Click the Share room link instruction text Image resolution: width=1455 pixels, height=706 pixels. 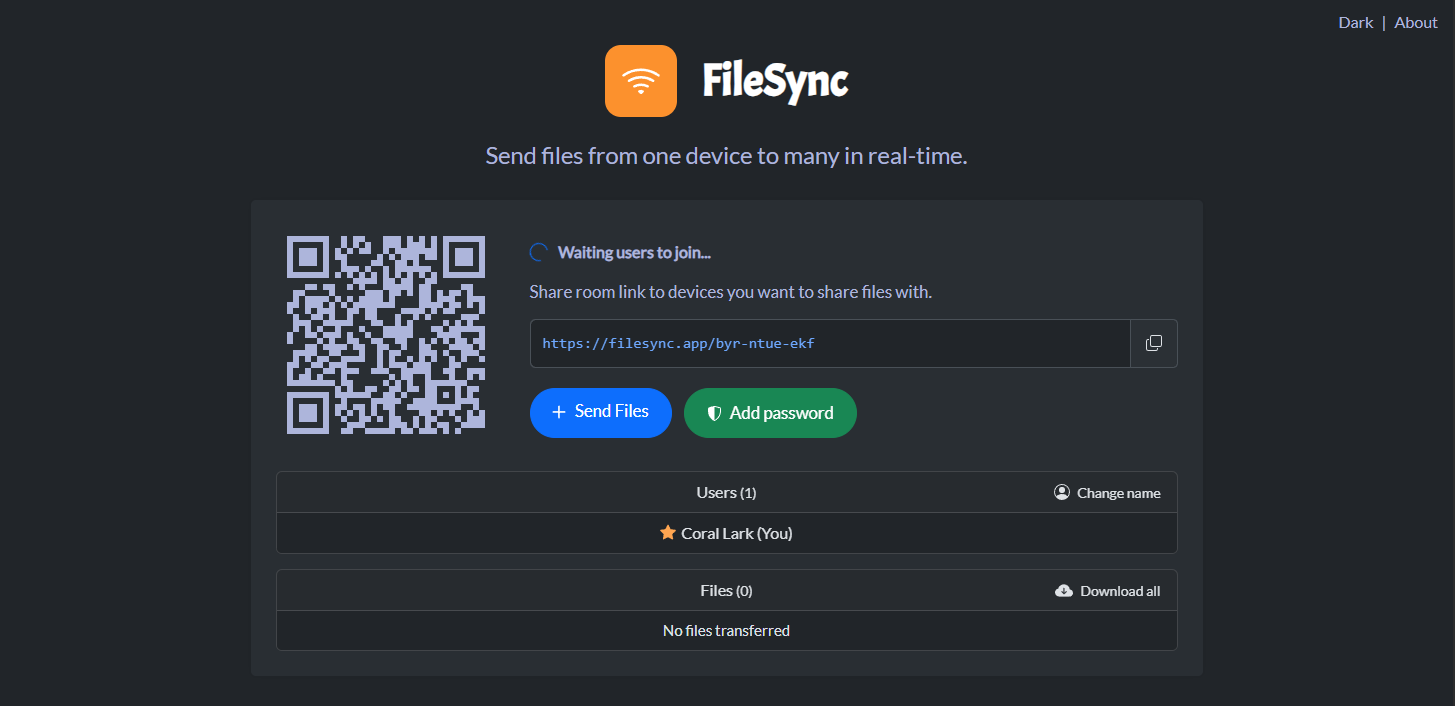coord(730,293)
